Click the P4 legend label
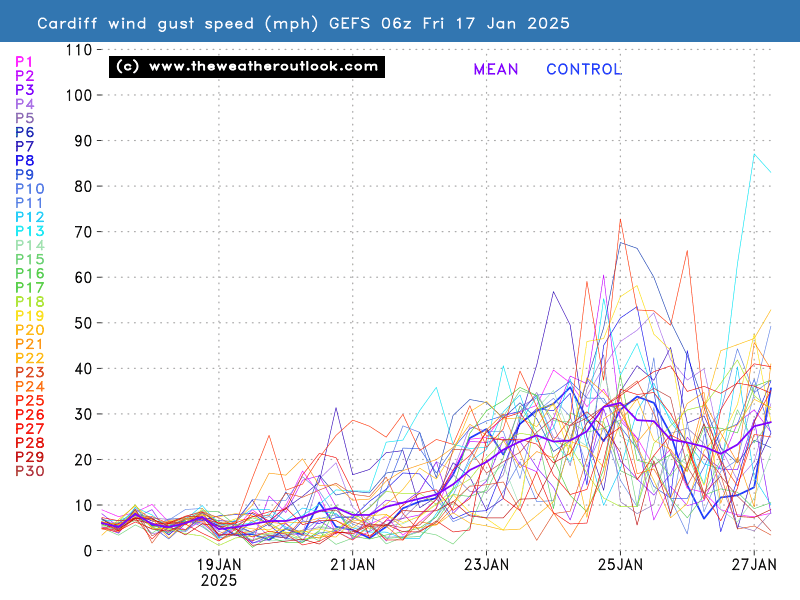Image resolution: width=800 pixels, height=600 pixels. click(24, 104)
